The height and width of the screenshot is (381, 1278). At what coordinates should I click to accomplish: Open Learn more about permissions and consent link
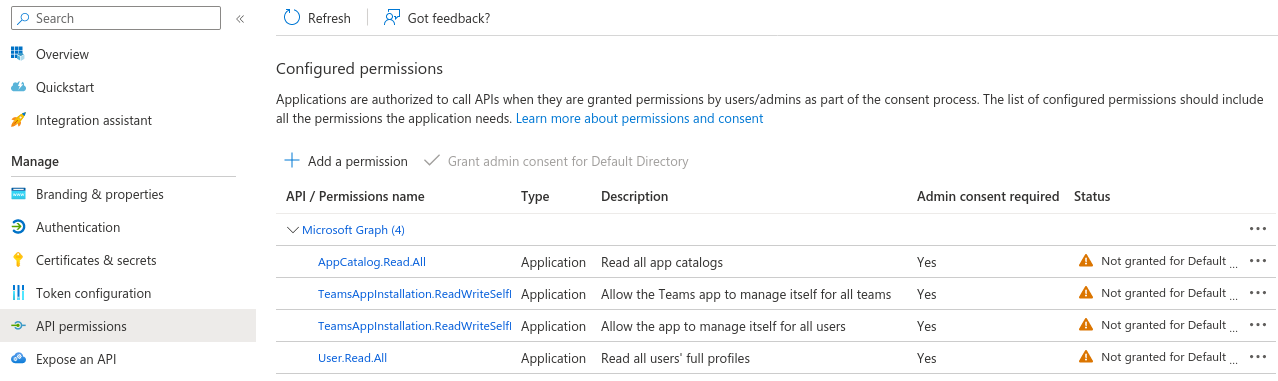[639, 118]
